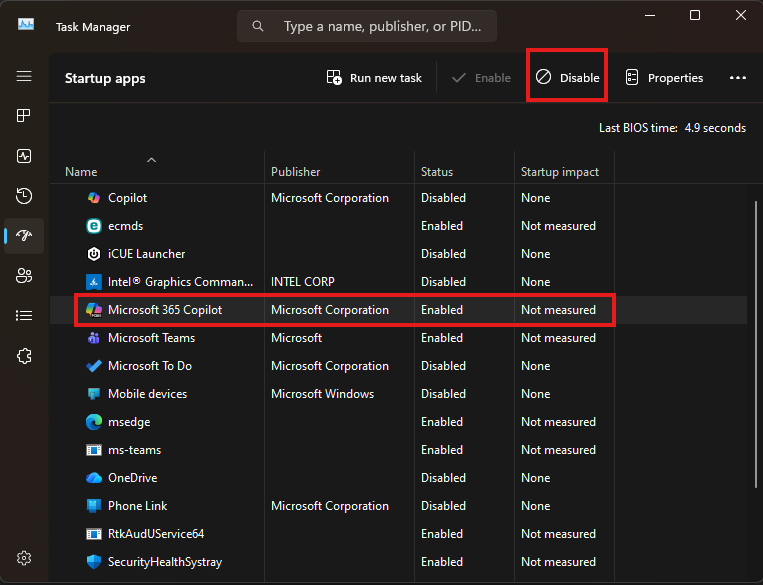Select the Microsoft Teams row
763x585 pixels.
[151, 338]
